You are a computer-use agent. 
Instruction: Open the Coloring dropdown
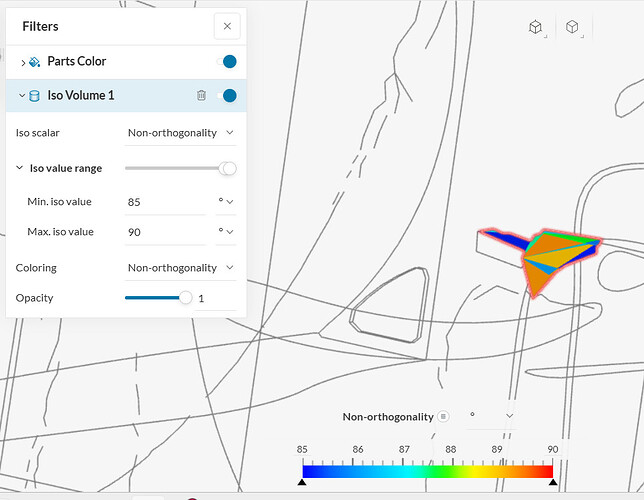click(180, 268)
